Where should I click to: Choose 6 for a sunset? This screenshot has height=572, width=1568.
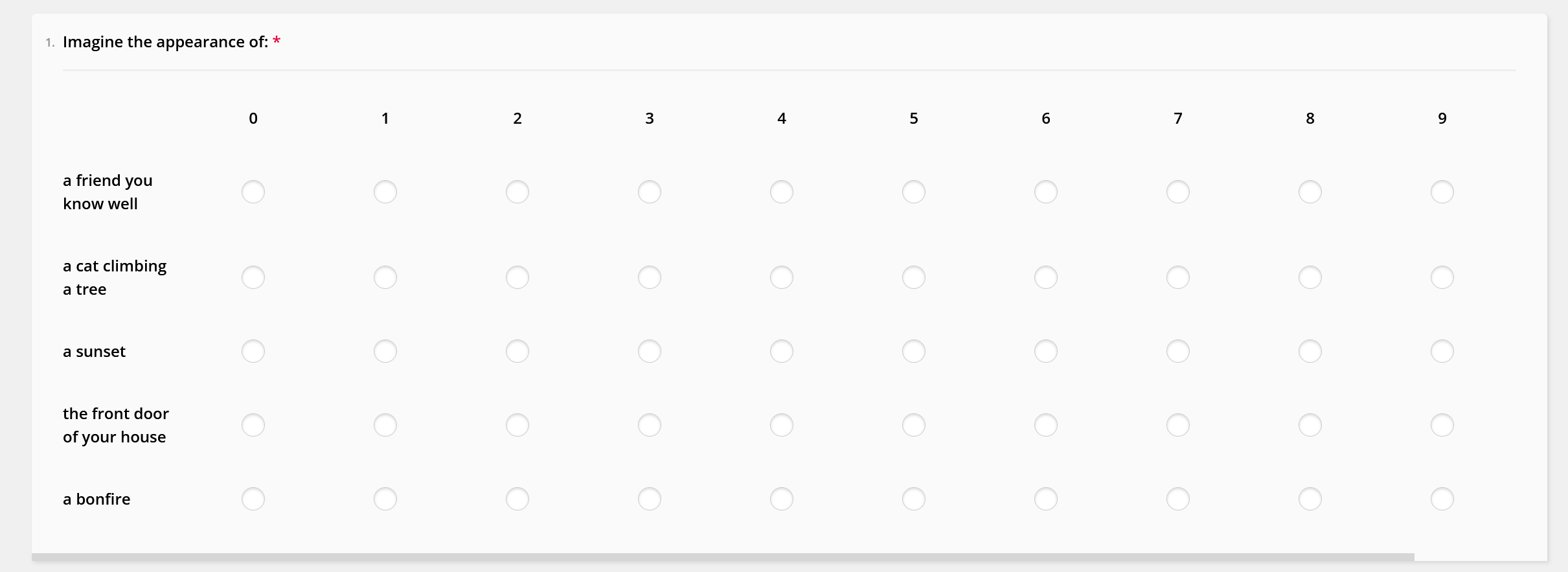coord(1046,351)
